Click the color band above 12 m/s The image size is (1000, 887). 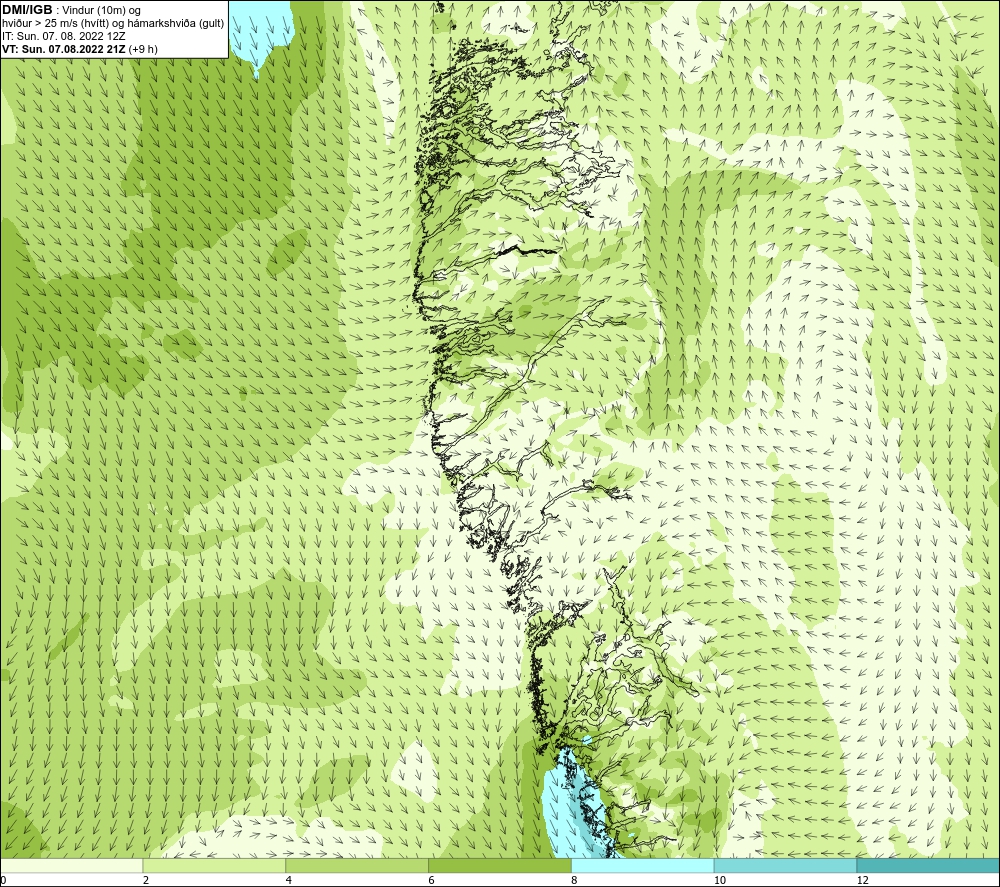click(928, 865)
